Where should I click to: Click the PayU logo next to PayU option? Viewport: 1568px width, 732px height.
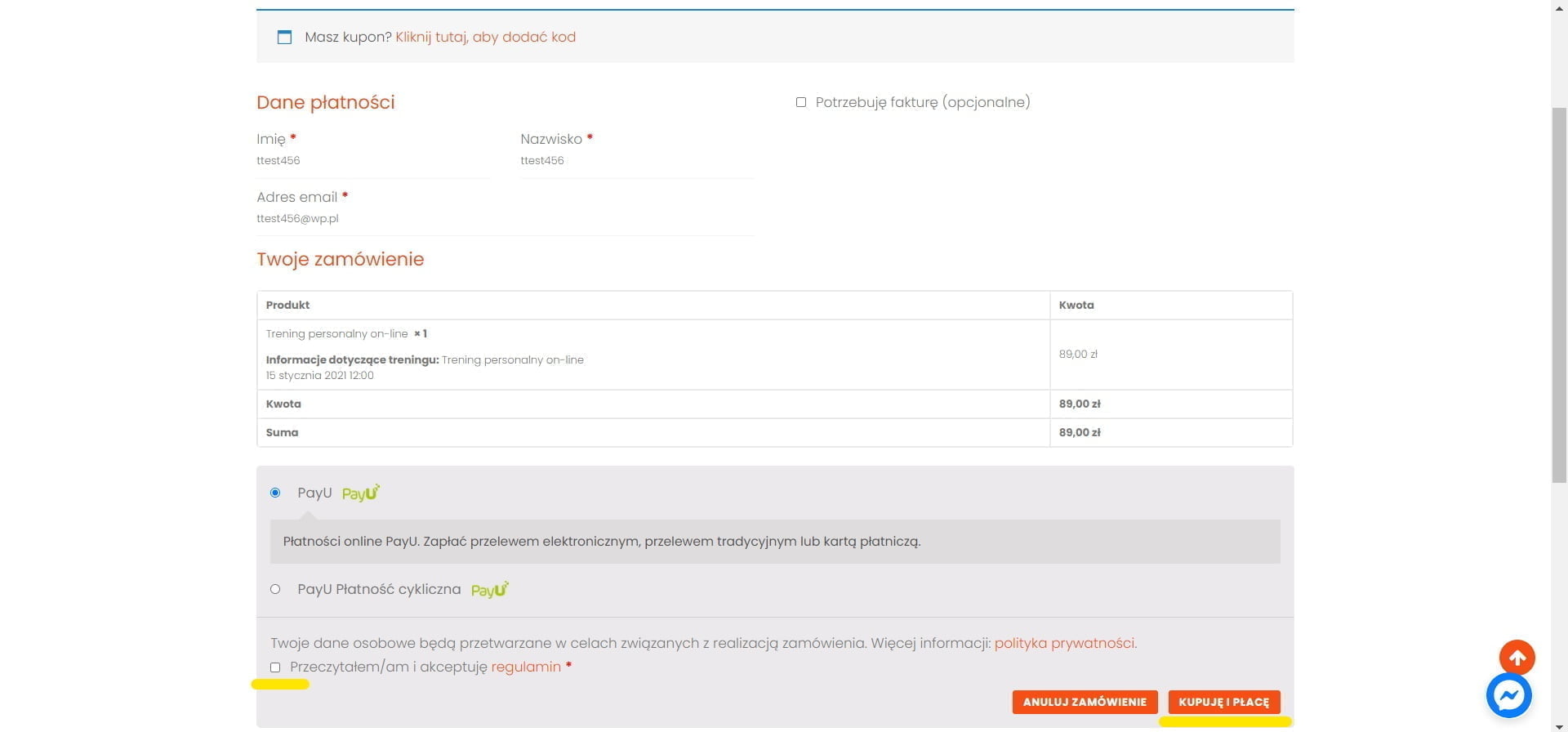tap(360, 493)
